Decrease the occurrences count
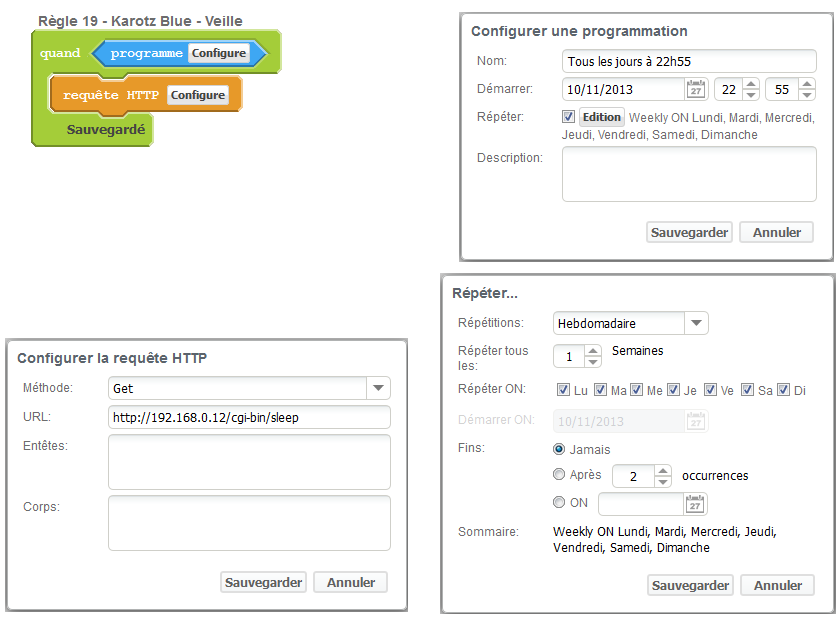 (x=663, y=482)
